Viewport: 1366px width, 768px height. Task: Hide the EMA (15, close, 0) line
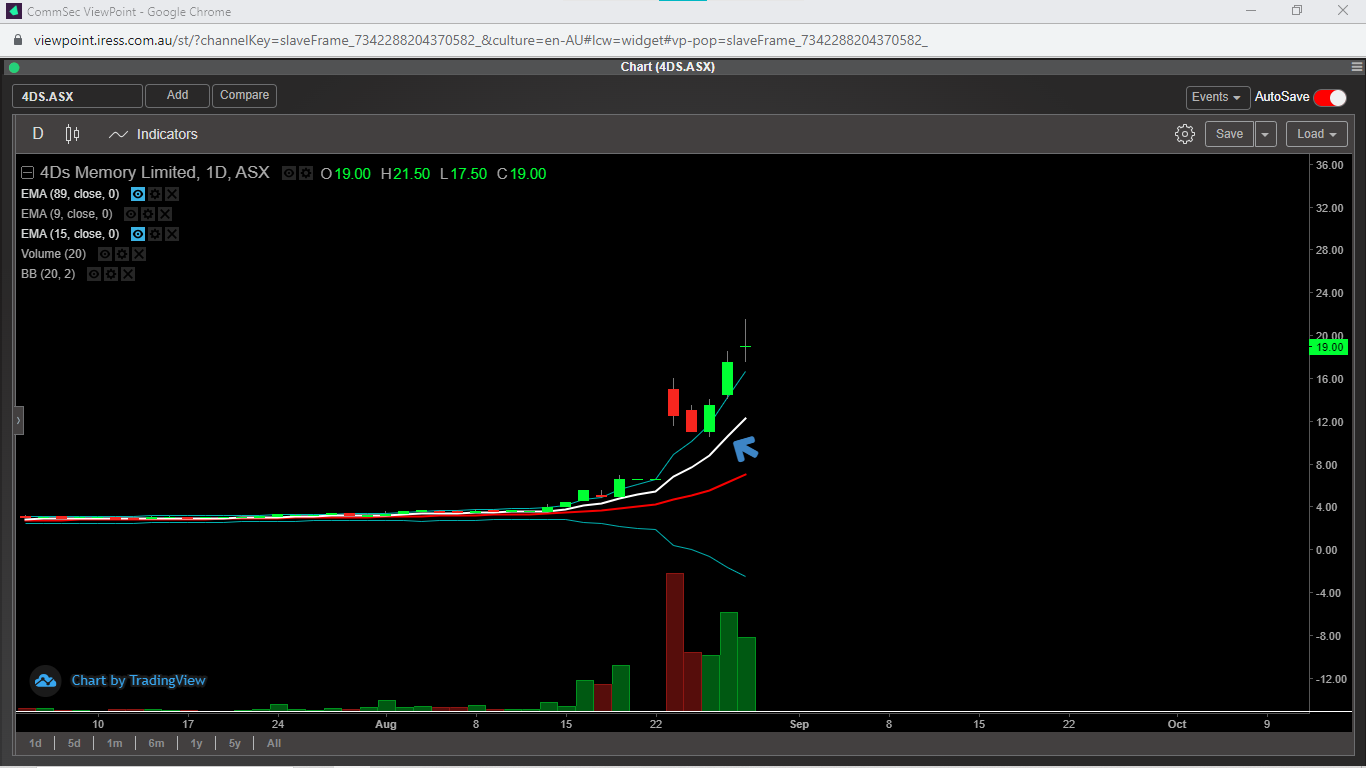(138, 234)
